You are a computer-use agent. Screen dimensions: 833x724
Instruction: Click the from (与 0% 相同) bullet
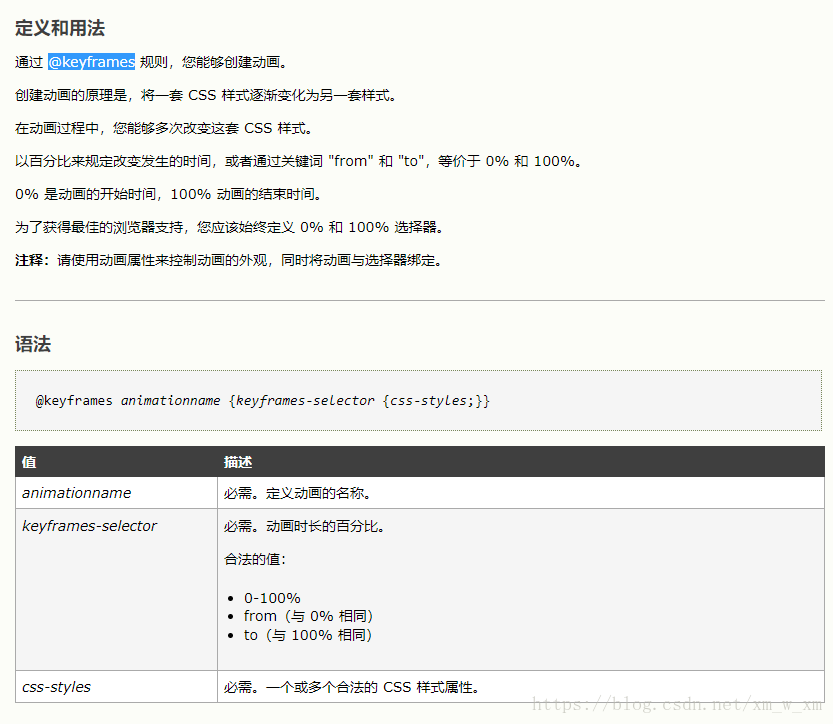coord(308,616)
